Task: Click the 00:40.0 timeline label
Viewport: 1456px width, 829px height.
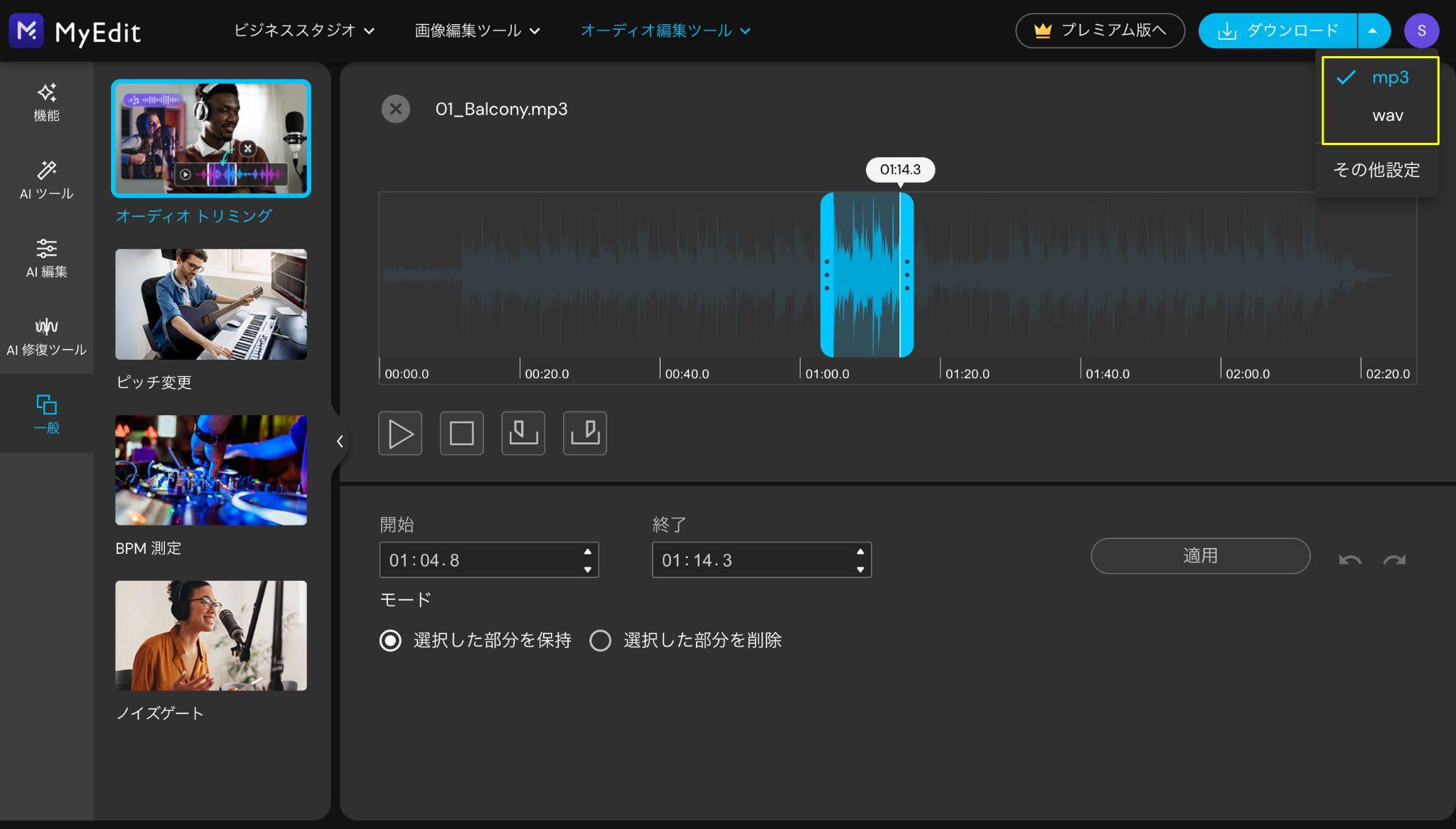Action: (687, 374)
